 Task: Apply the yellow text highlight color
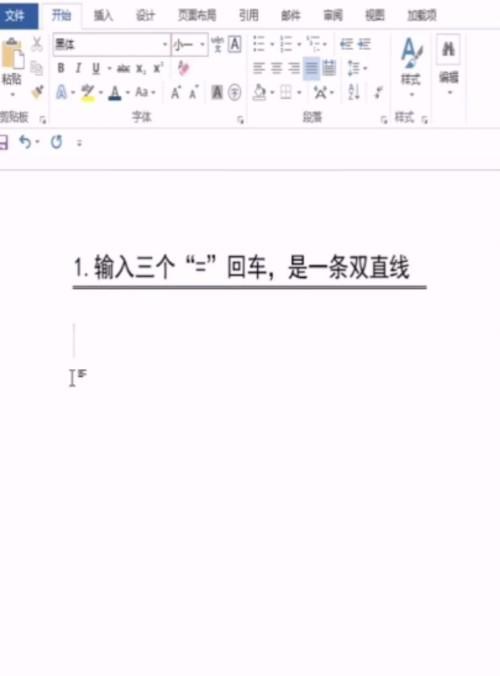coord(88,92)
